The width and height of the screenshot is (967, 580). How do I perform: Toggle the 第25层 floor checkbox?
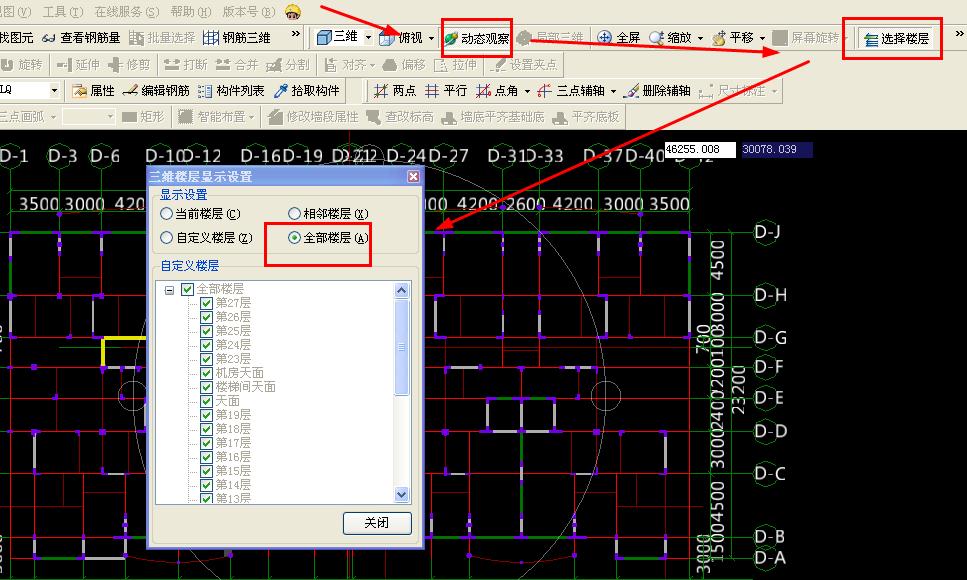207,331
